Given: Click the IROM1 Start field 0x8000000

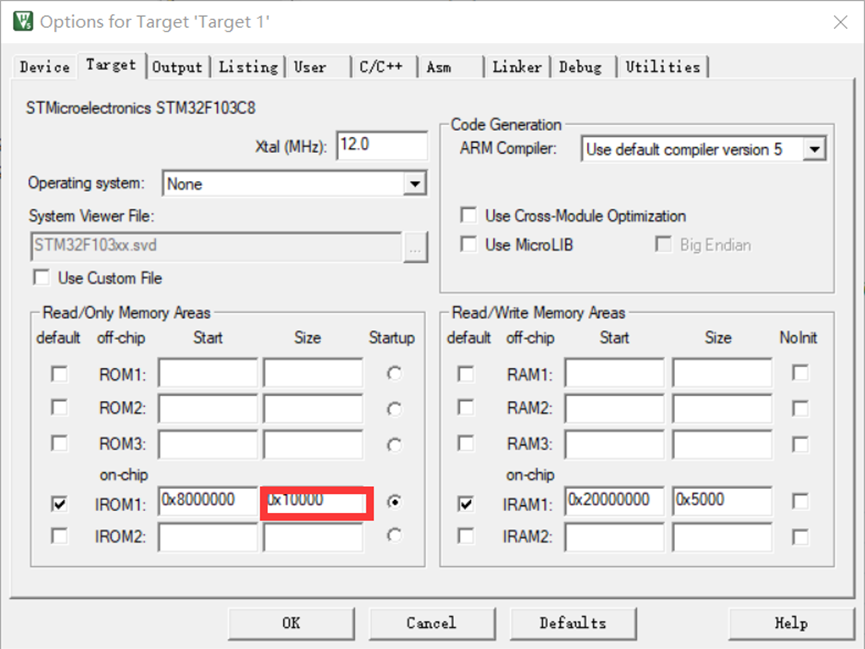Looking at the screenshot, I should (208, 501).
